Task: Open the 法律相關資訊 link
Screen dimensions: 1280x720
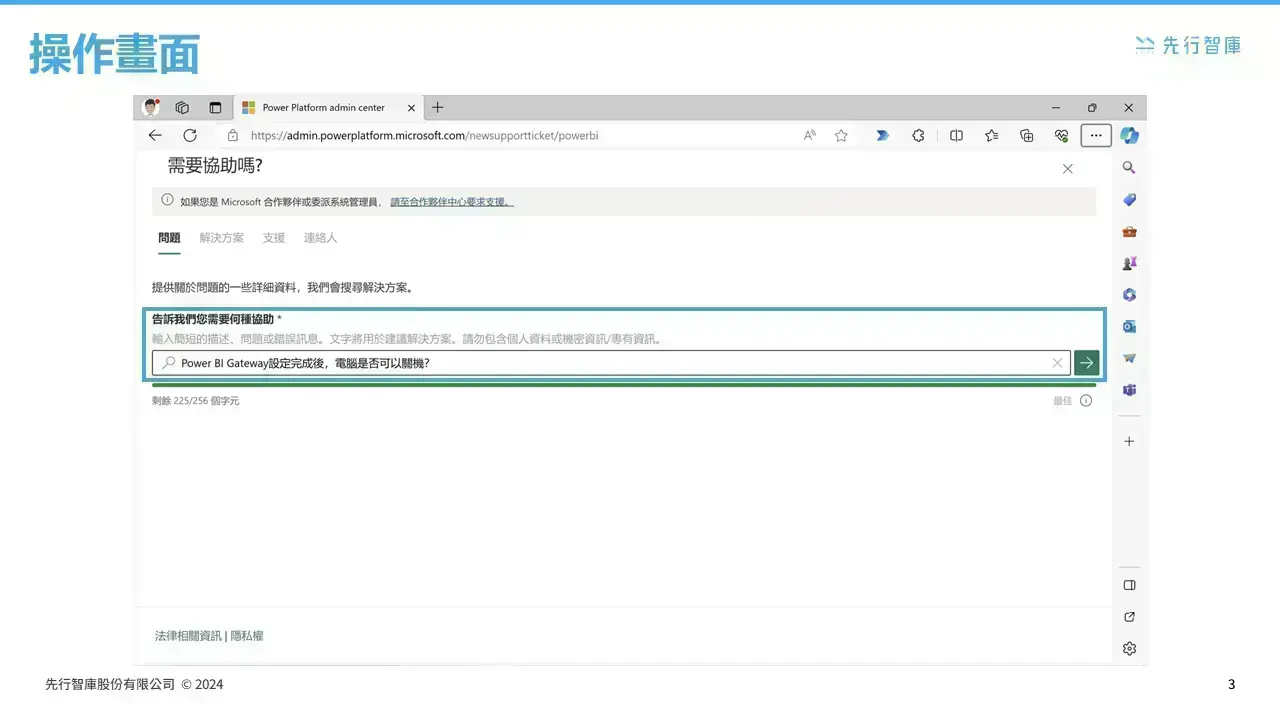Action: 188,636
